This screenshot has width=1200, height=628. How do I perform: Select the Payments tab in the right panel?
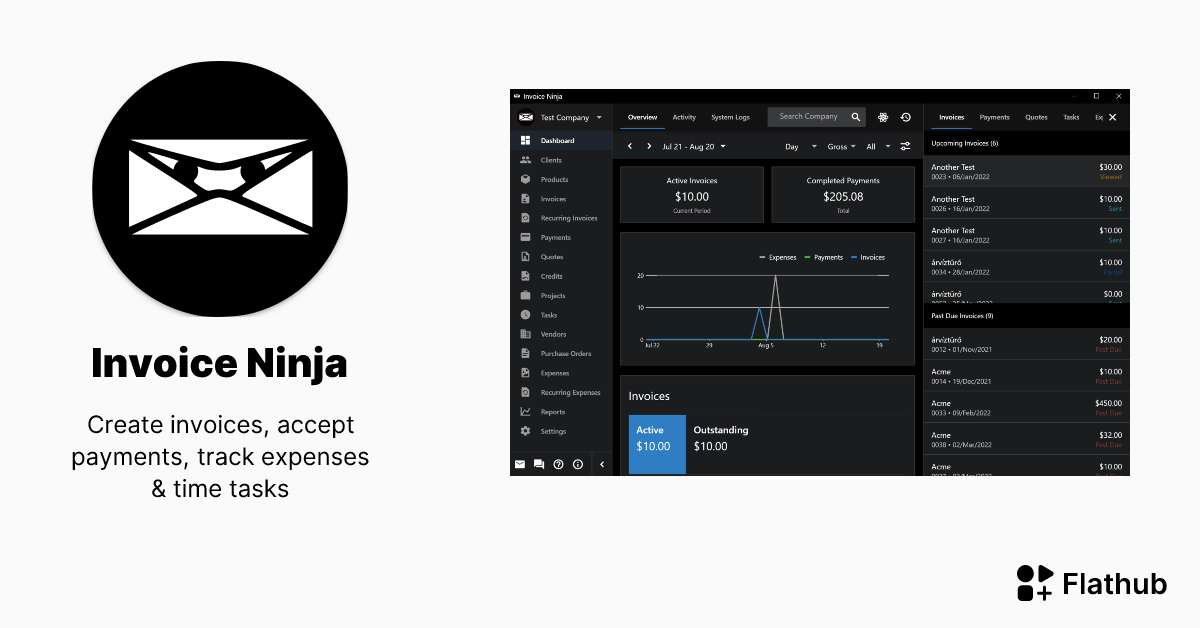994,117
